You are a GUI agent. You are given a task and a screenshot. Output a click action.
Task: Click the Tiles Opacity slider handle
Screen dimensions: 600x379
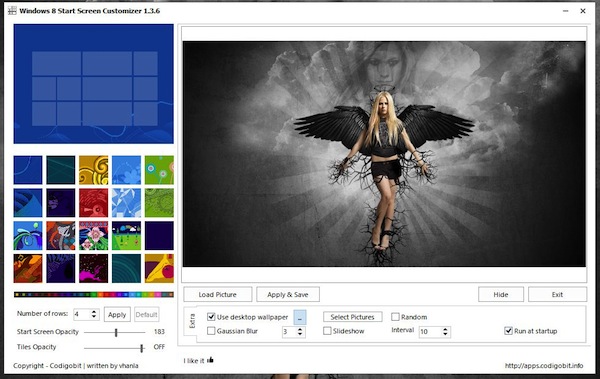pos(142,348)
